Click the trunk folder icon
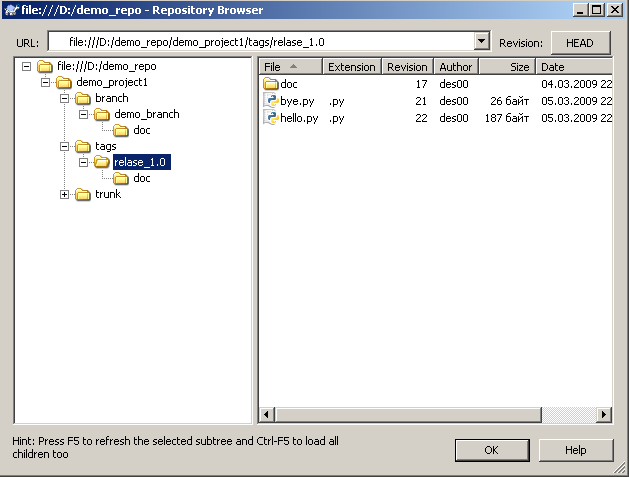 point(83,194)
